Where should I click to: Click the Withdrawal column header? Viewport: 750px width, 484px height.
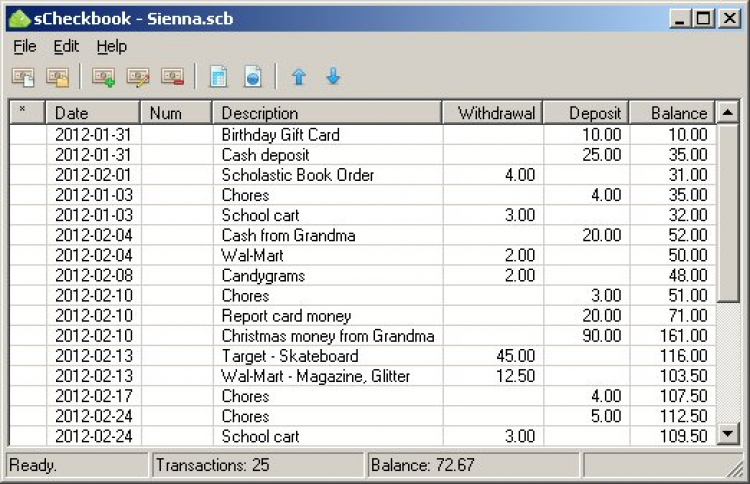click(493, 113)
